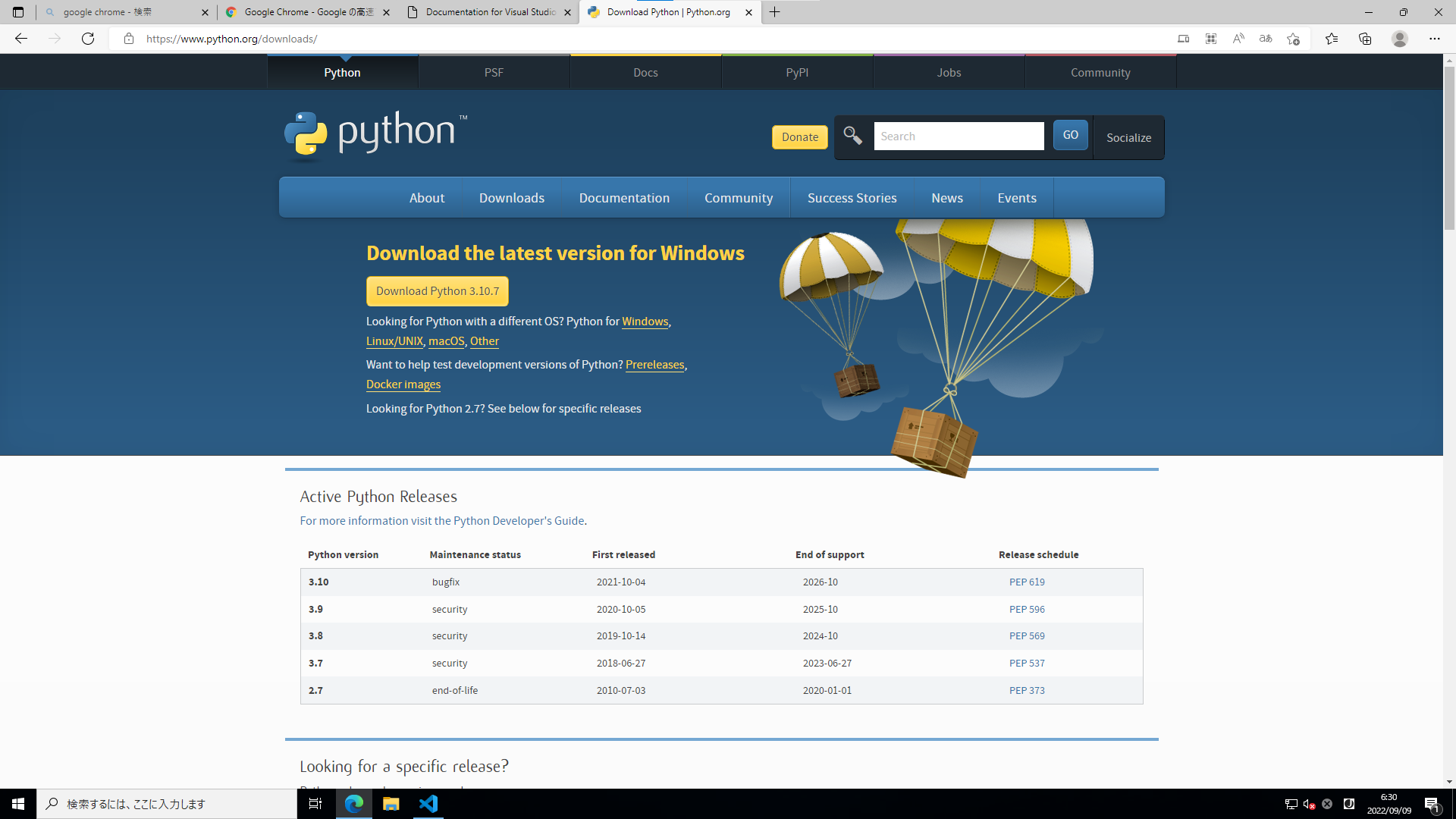Toggle page translation with the aあ icon
The width and height of the screenshot is (1456, 819).
point(1265,39)
